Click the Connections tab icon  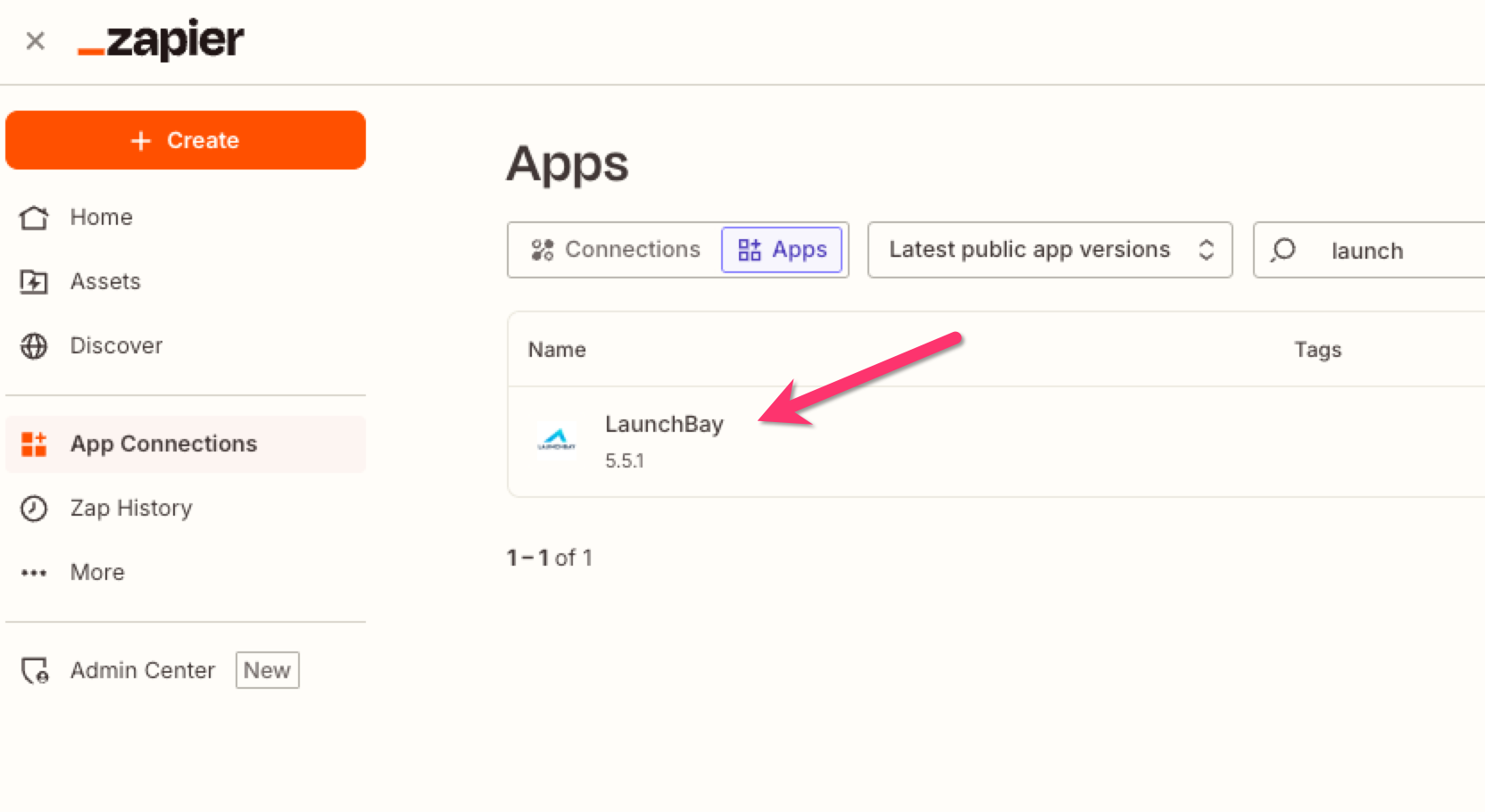543,250
